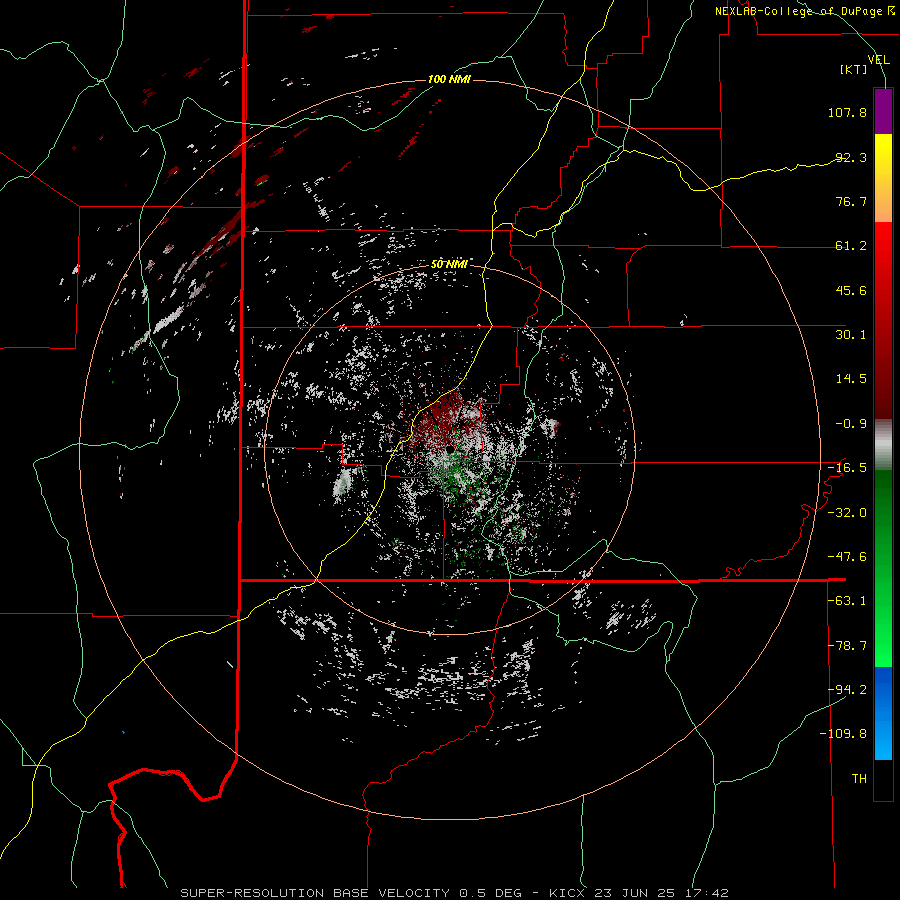900x900 pixels.
Task: Click the yellow segment of the velocity color bar
Action: (883, 178)
